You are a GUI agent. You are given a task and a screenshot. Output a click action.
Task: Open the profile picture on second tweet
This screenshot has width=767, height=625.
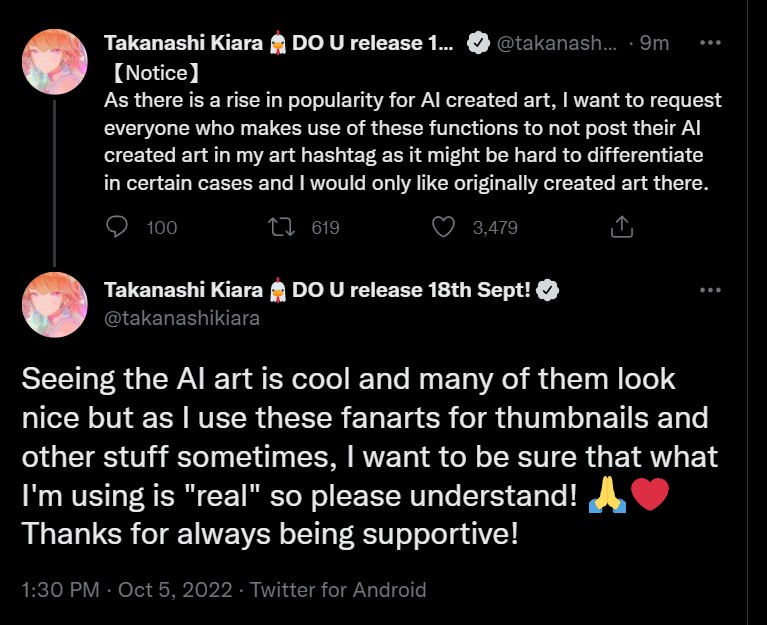click(54, 304)
